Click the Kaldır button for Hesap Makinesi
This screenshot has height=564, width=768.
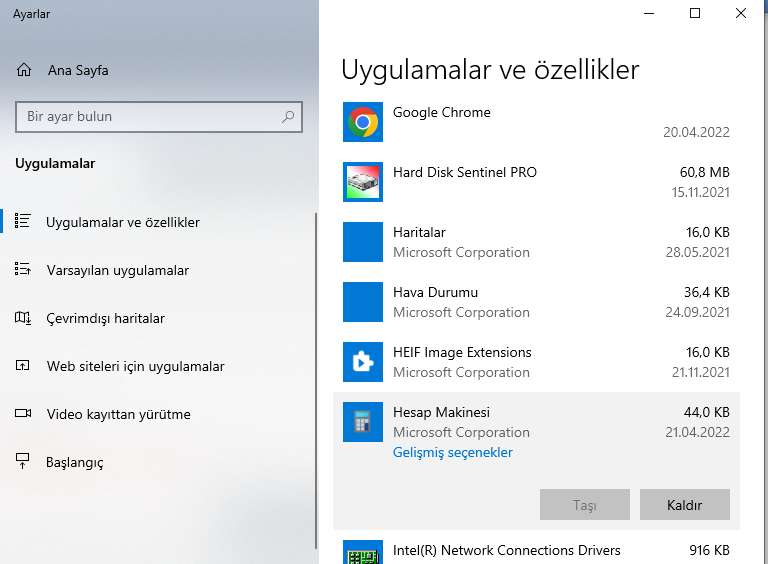(685, 504)
